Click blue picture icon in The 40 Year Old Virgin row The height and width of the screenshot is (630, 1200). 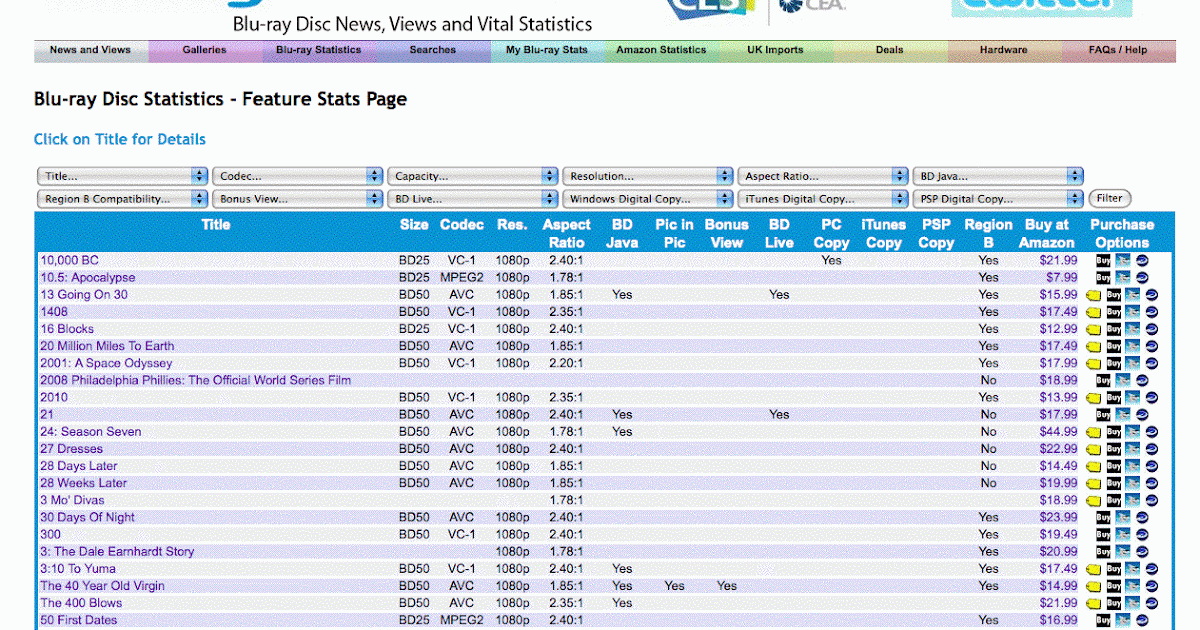click(1133, 586)
